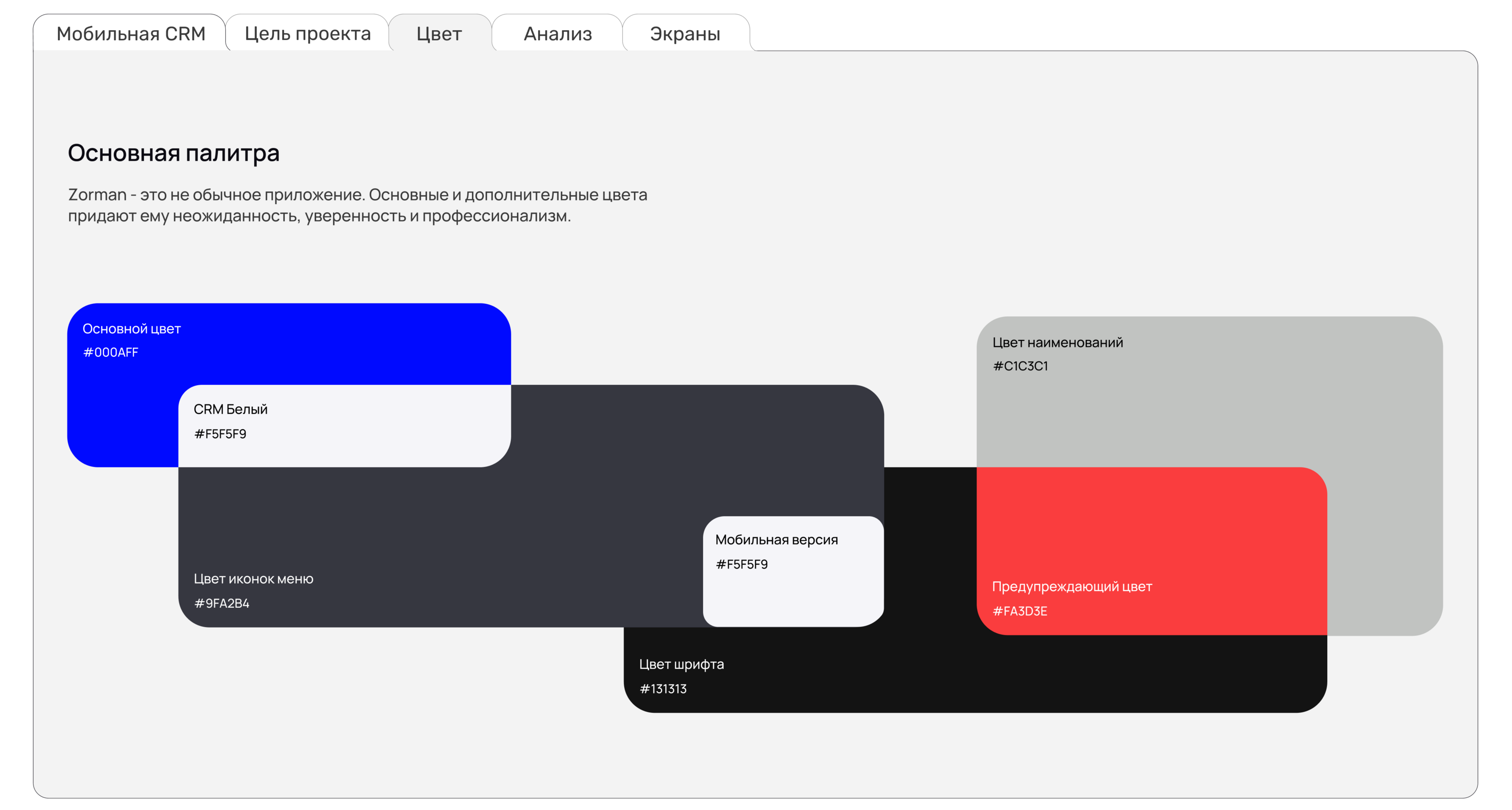This screenshot has height=810, width=1512.
Task: Click the #000AFF hex code
Action: tap(111, 352)
